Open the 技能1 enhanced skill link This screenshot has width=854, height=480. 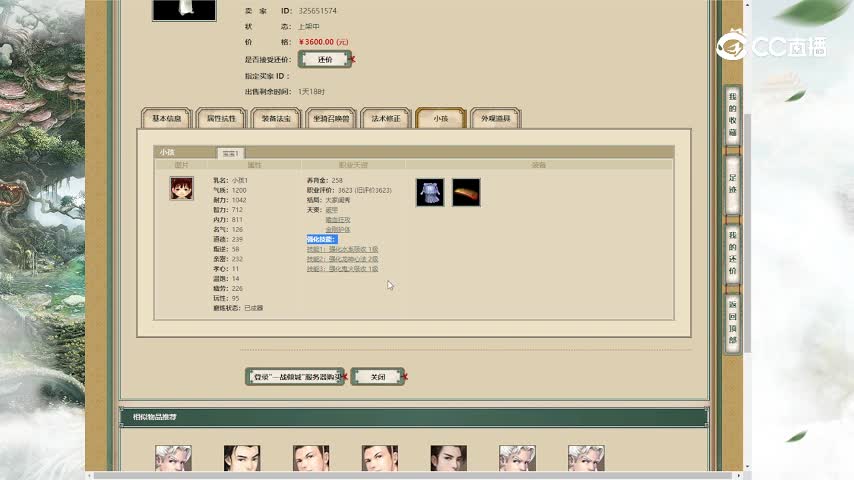click(x=342, y=249)
